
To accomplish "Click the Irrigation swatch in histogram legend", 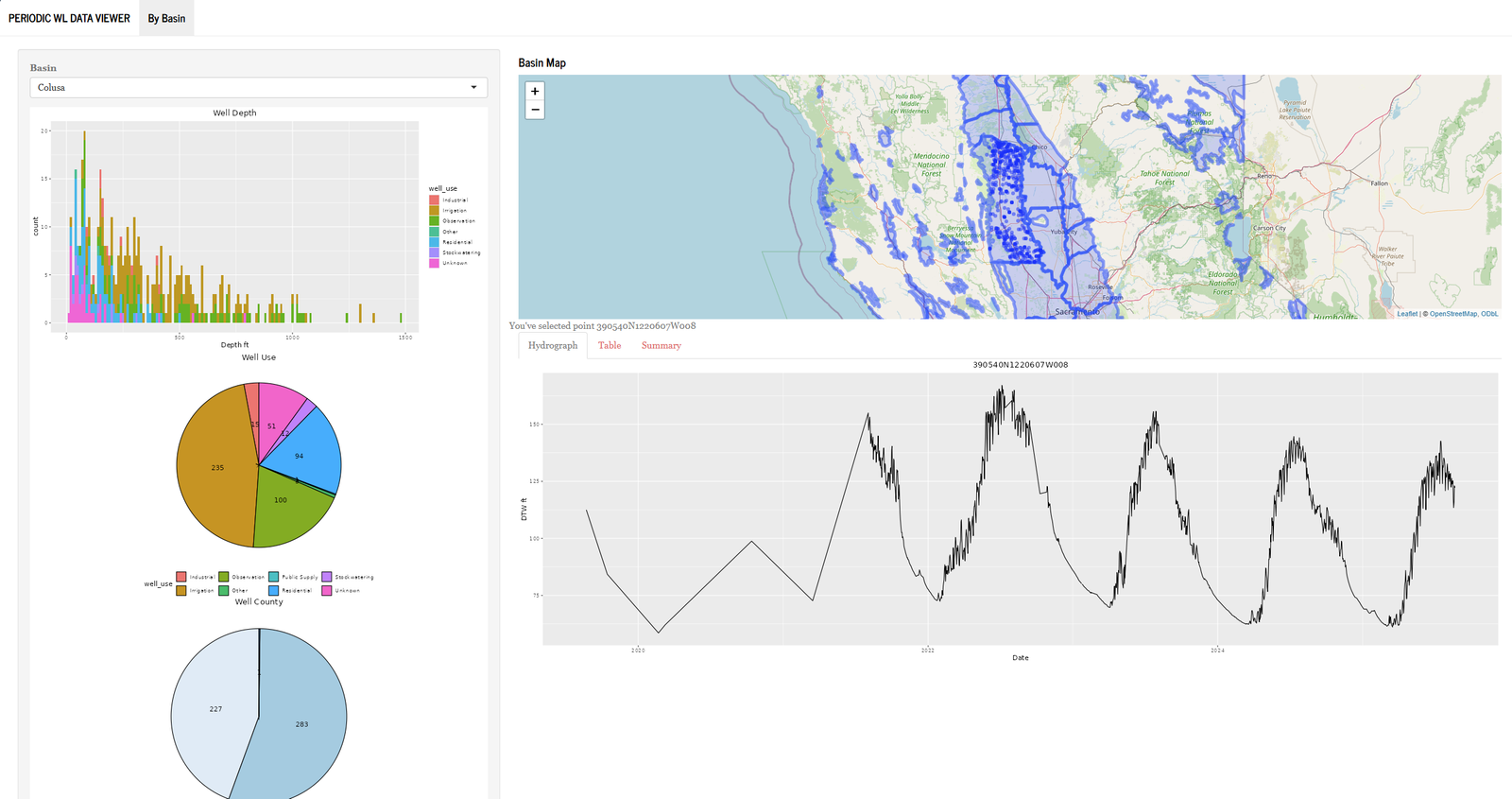I will click(434, 211).
